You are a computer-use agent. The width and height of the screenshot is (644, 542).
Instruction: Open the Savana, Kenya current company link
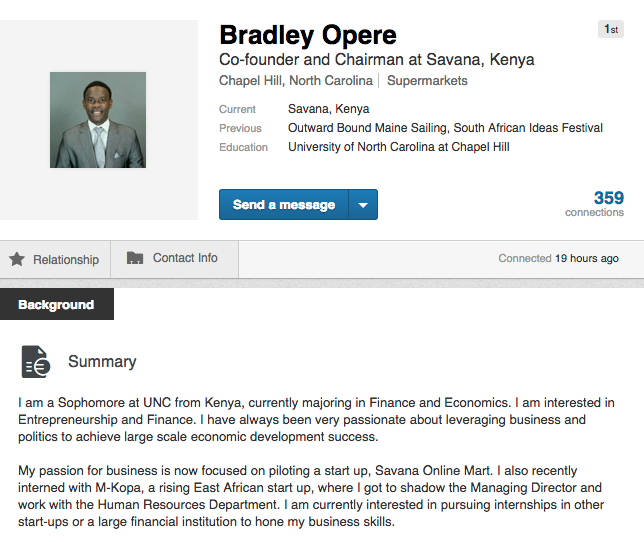tap(329, 109)
